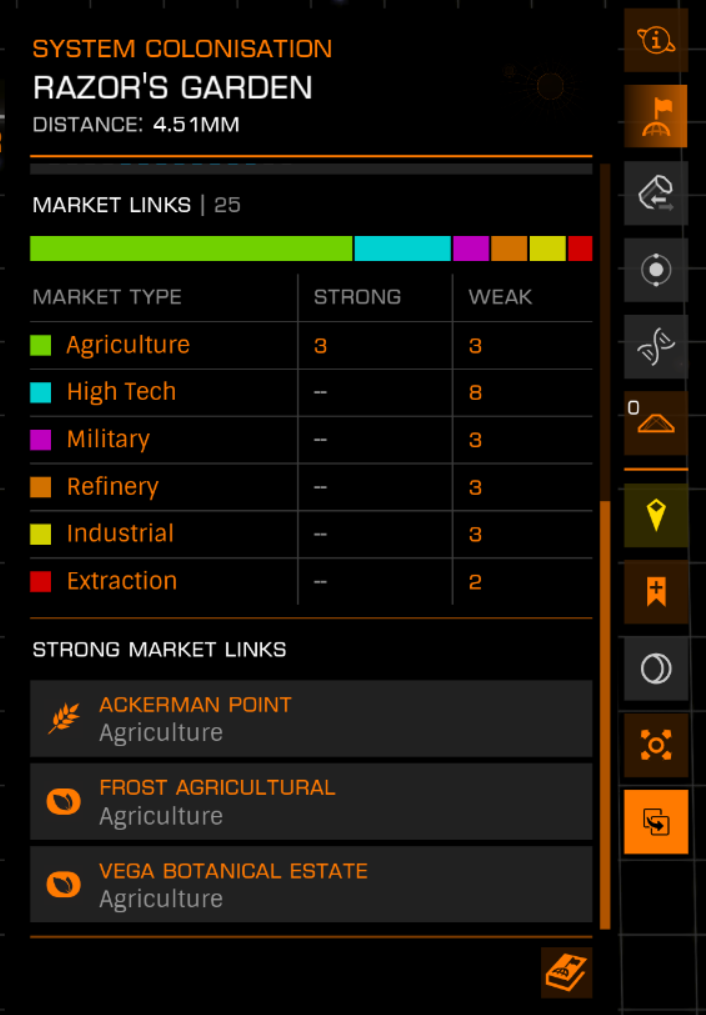Click the yellow map pin icon
This screenshot has width=706, height=1015.
point(656,515)
